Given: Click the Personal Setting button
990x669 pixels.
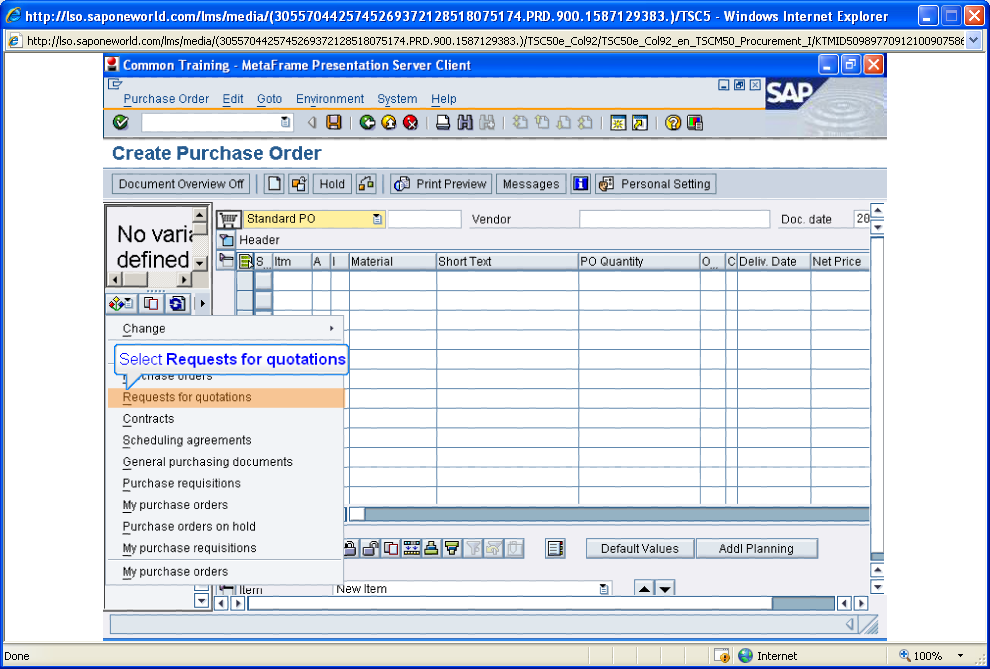Looking at the screenshot, I should pyautogui.click(x=656, y=184).
